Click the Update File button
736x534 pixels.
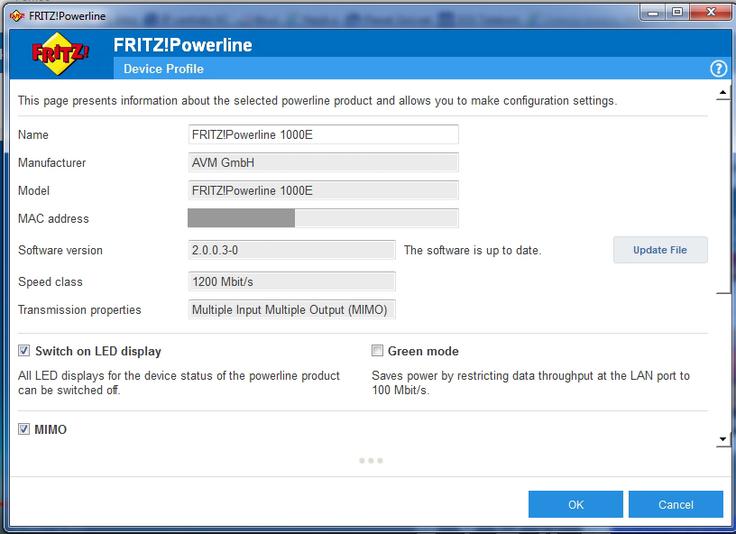(660, 250)
